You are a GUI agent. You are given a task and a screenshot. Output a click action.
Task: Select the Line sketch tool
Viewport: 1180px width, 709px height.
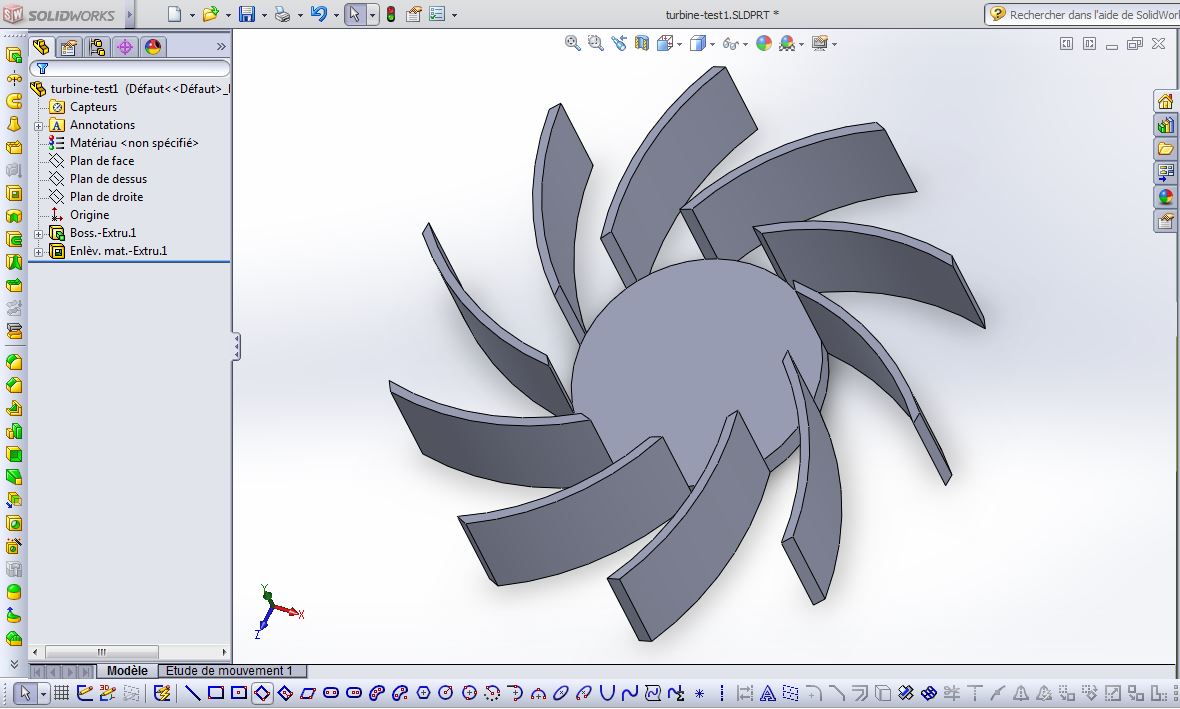click(193, 692)
